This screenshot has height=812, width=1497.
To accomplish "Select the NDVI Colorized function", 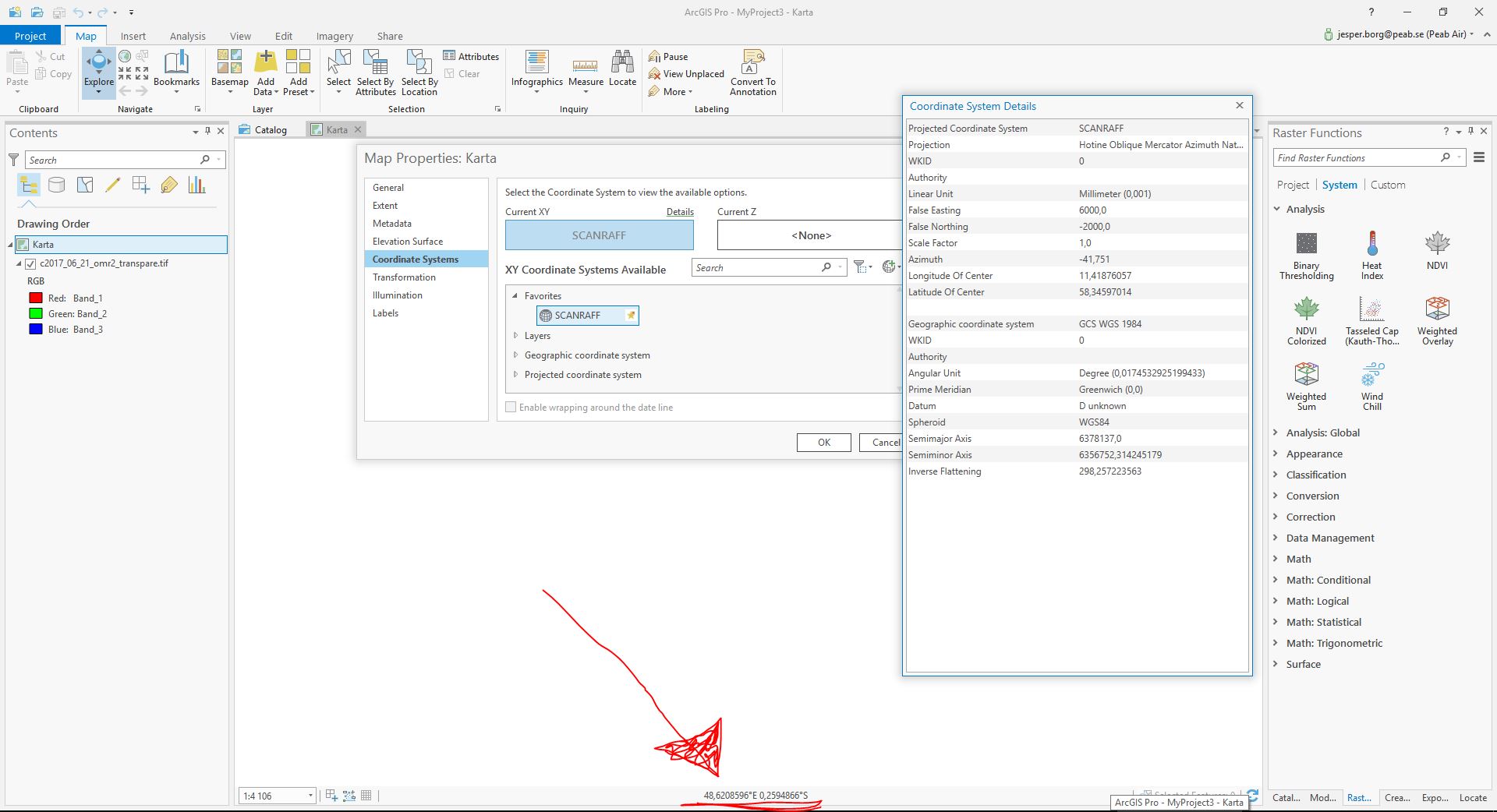I will click(1306, 321).
